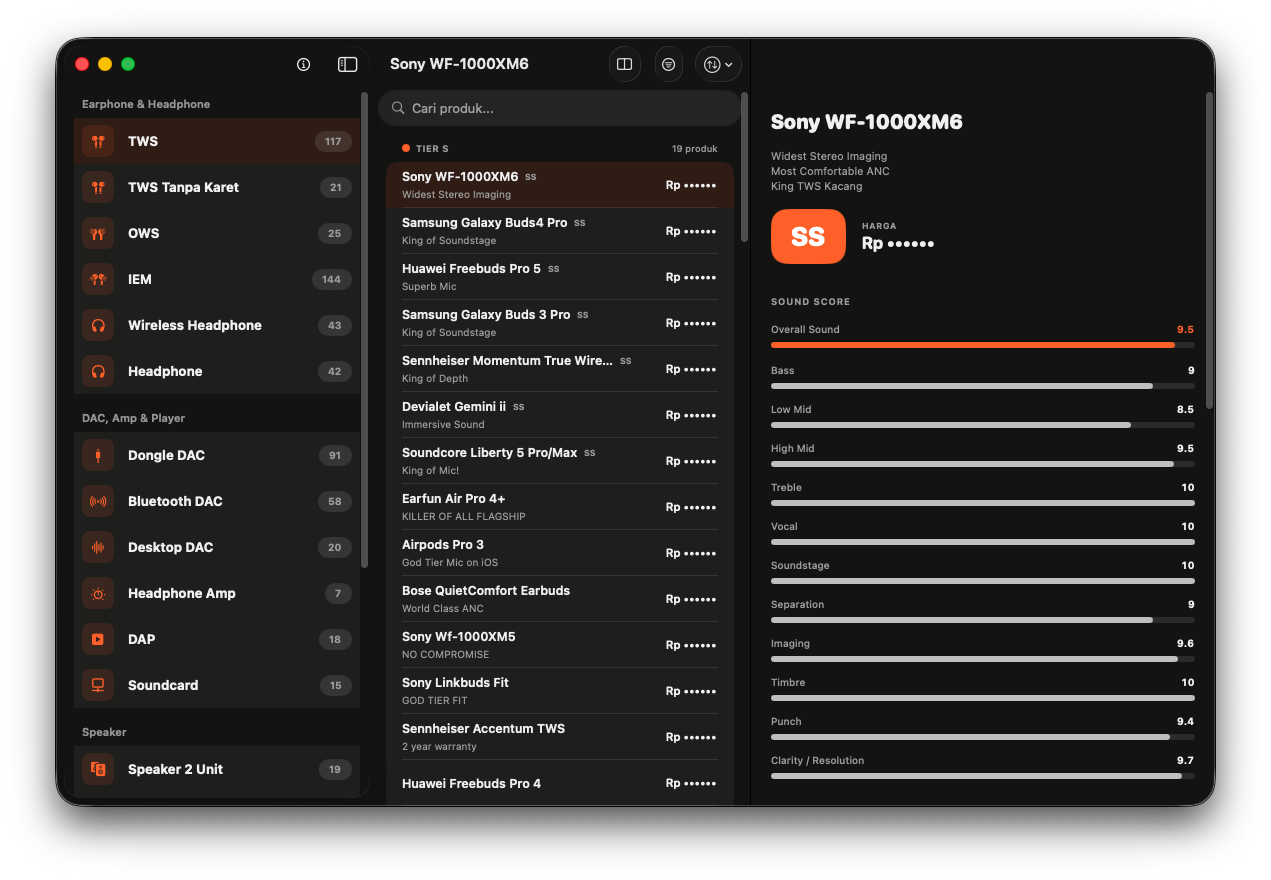Click the 117 count badge for TWS
The width and height of the screenshot is (1271, 880).
pos(333,141)
